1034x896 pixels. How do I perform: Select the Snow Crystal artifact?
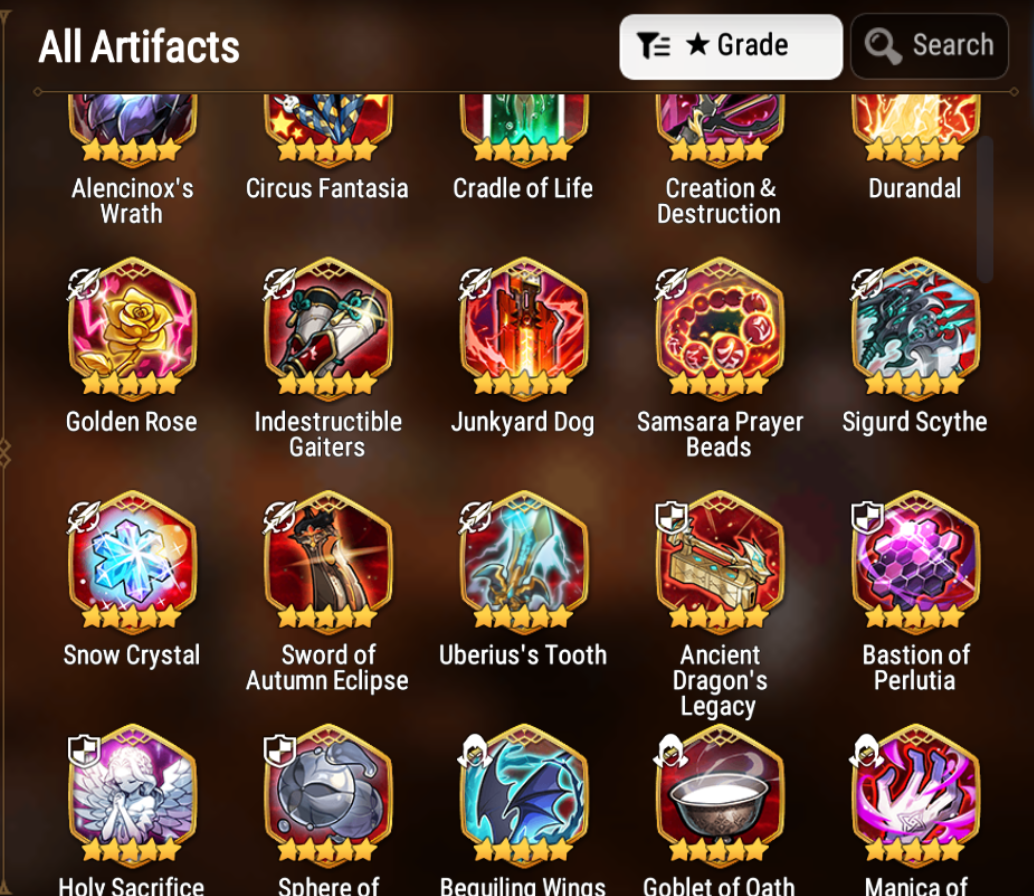131,562
